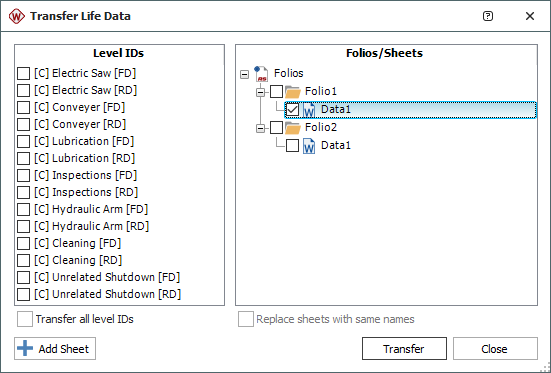This screenshot has width=551, height=373.
Task: Collapse the Folio1 tree node
Action: (260, 92)
